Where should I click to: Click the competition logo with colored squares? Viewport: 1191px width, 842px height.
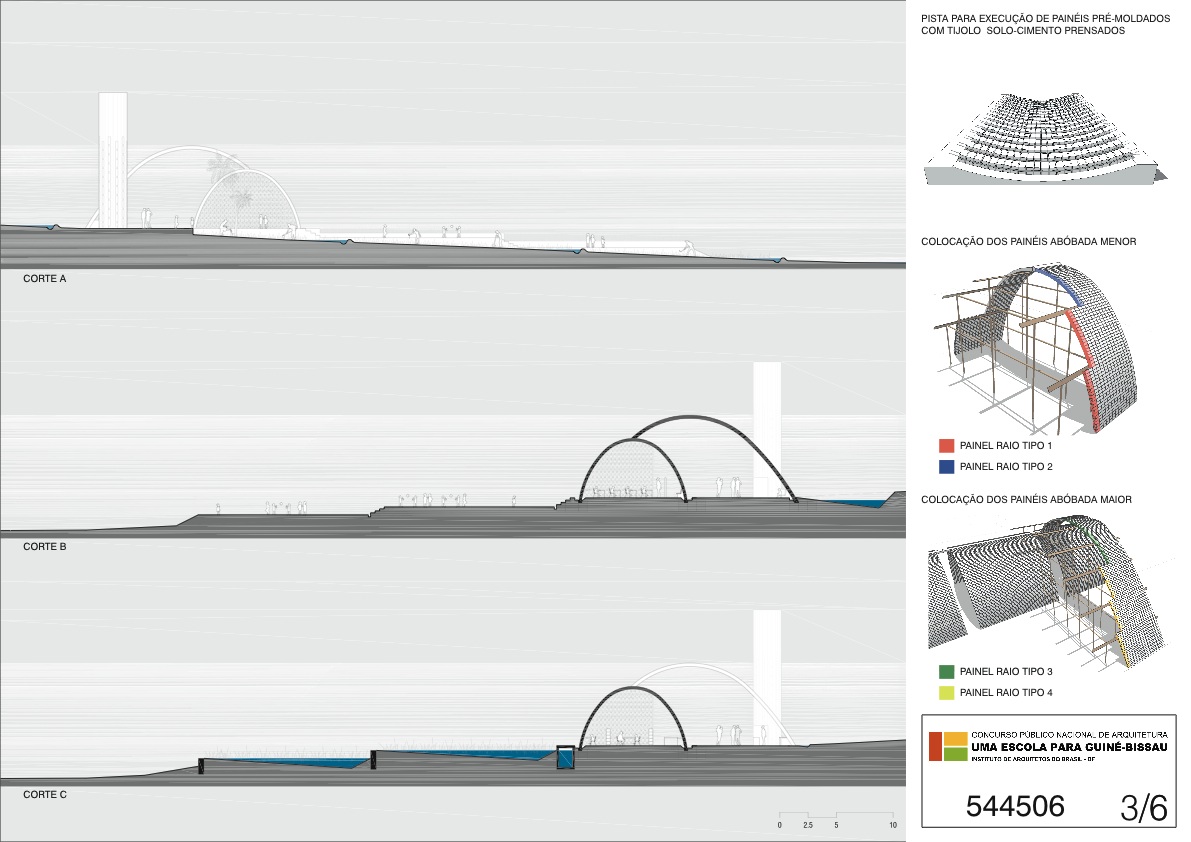point(948,746)
